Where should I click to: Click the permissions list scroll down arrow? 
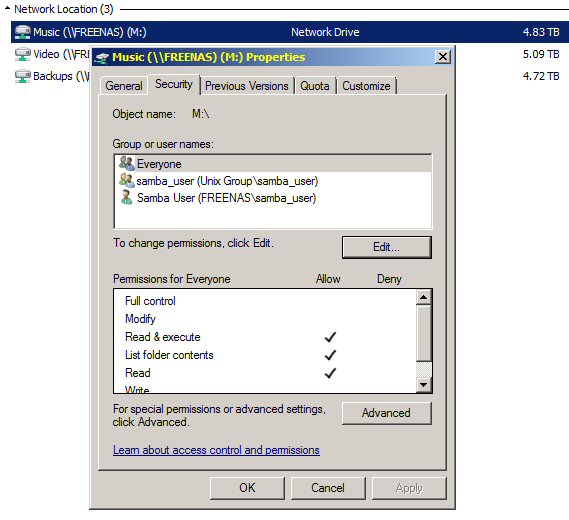point(423,385)
